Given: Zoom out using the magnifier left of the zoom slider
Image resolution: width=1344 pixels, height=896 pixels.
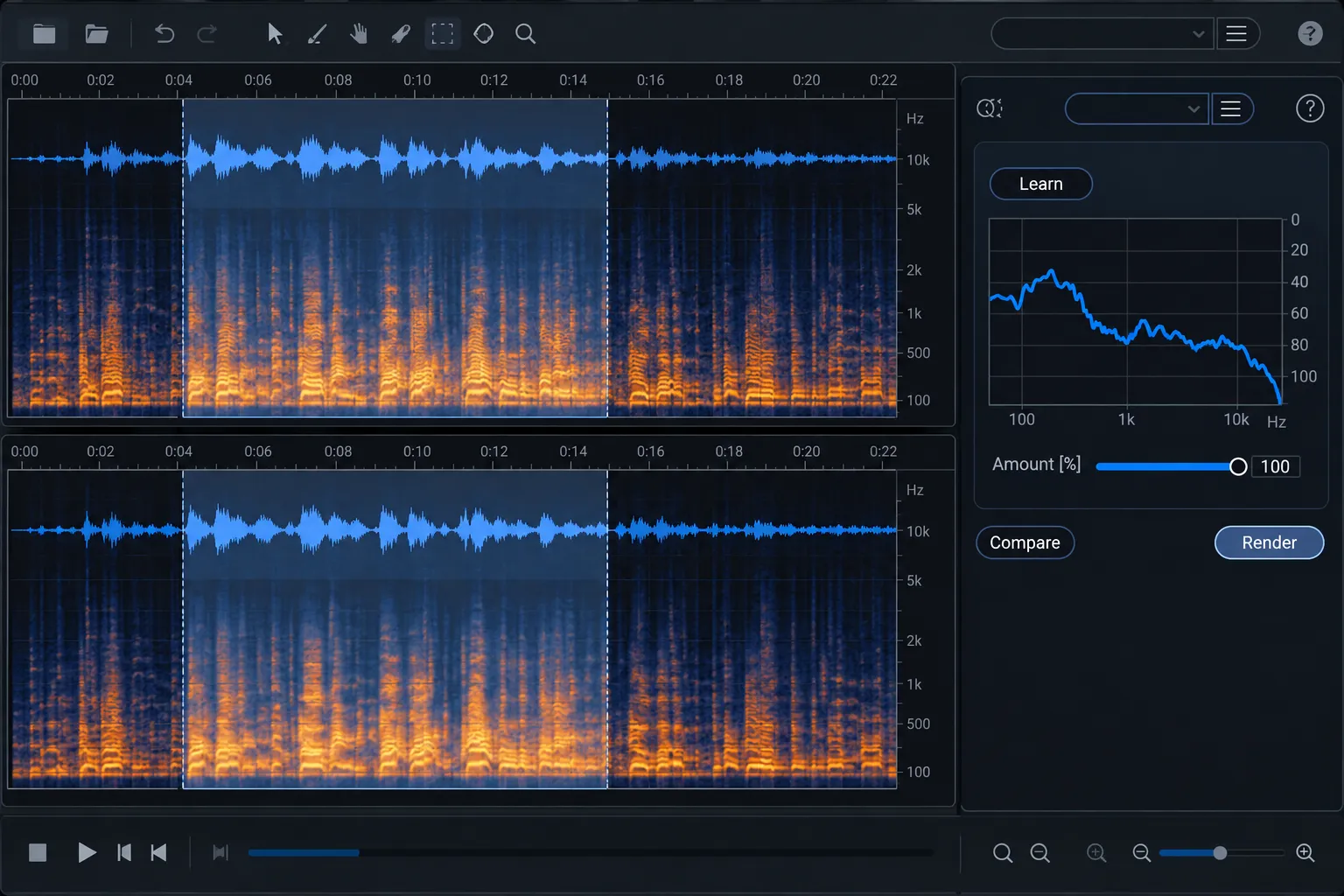Looking at the screenshot, I should [1142, 853].
